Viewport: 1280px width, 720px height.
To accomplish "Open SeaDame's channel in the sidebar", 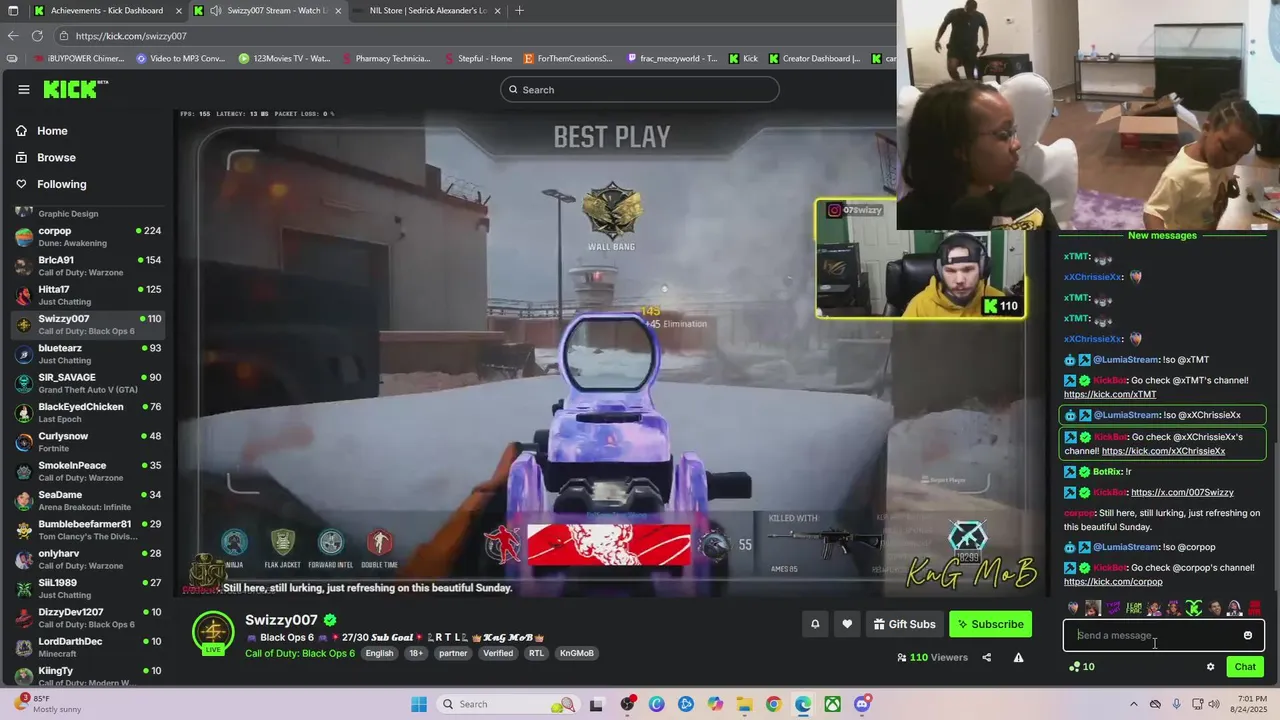I will 88,500.
